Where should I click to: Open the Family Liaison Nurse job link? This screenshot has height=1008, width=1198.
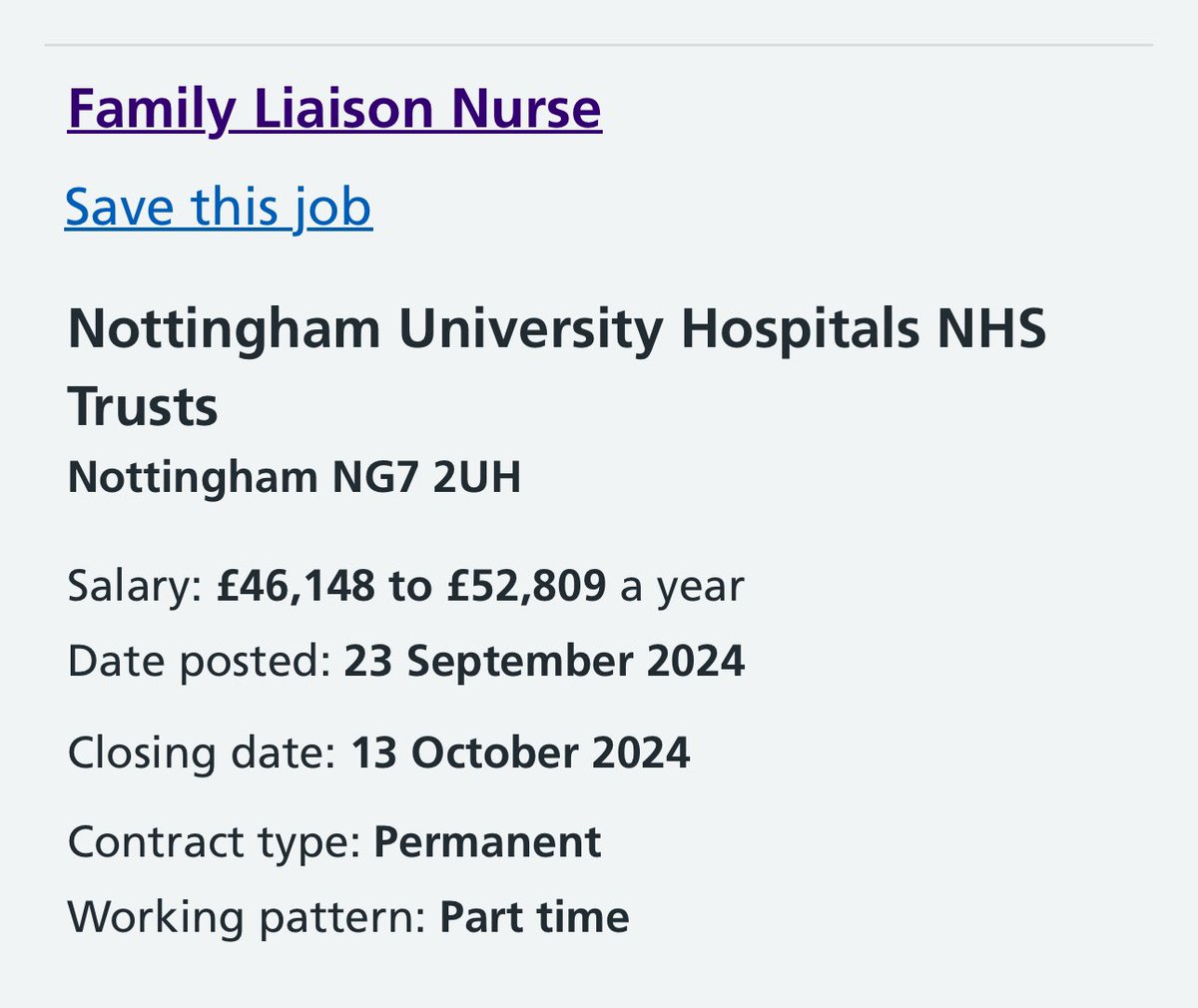tap(334, 110)
